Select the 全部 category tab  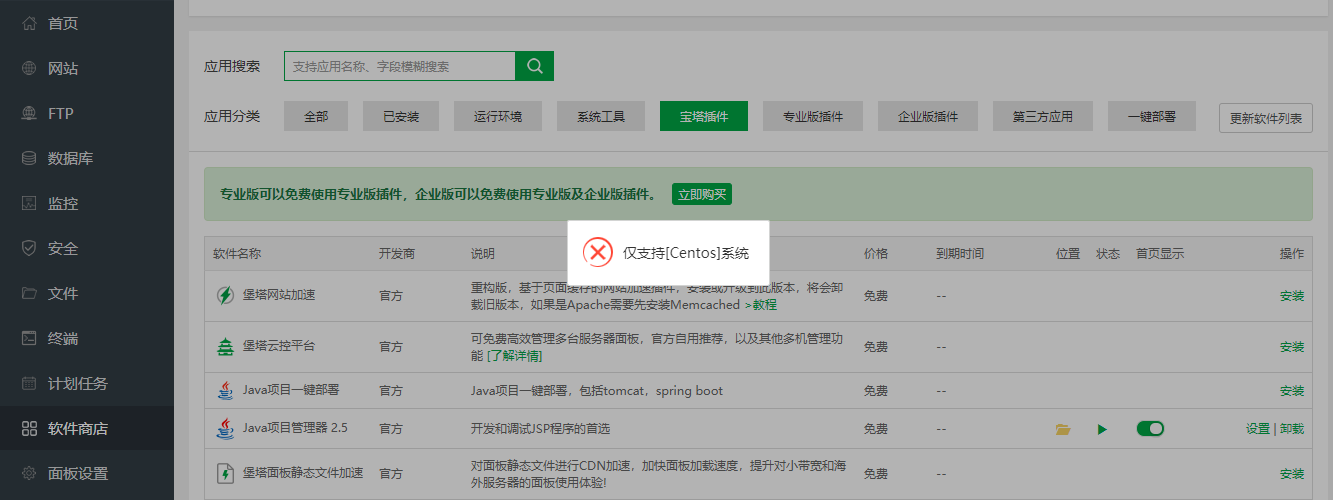(x=316, y=116)
